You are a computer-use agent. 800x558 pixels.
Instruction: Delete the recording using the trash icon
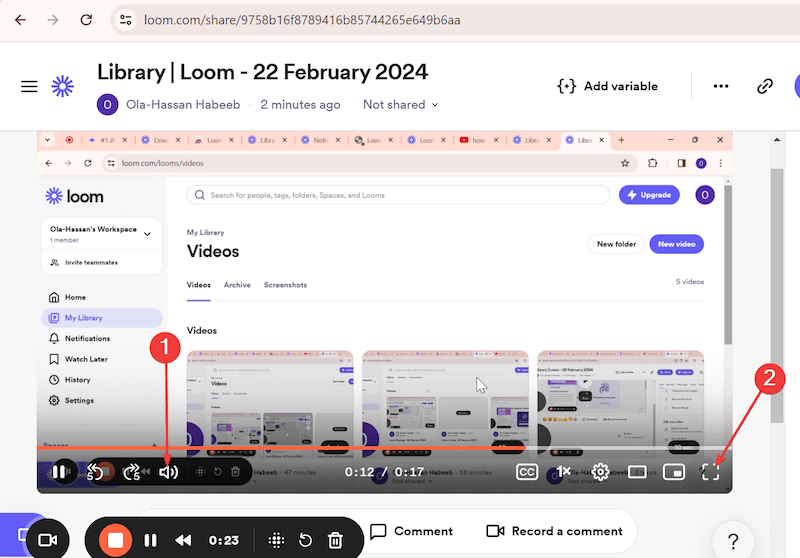tap(335, 540)
